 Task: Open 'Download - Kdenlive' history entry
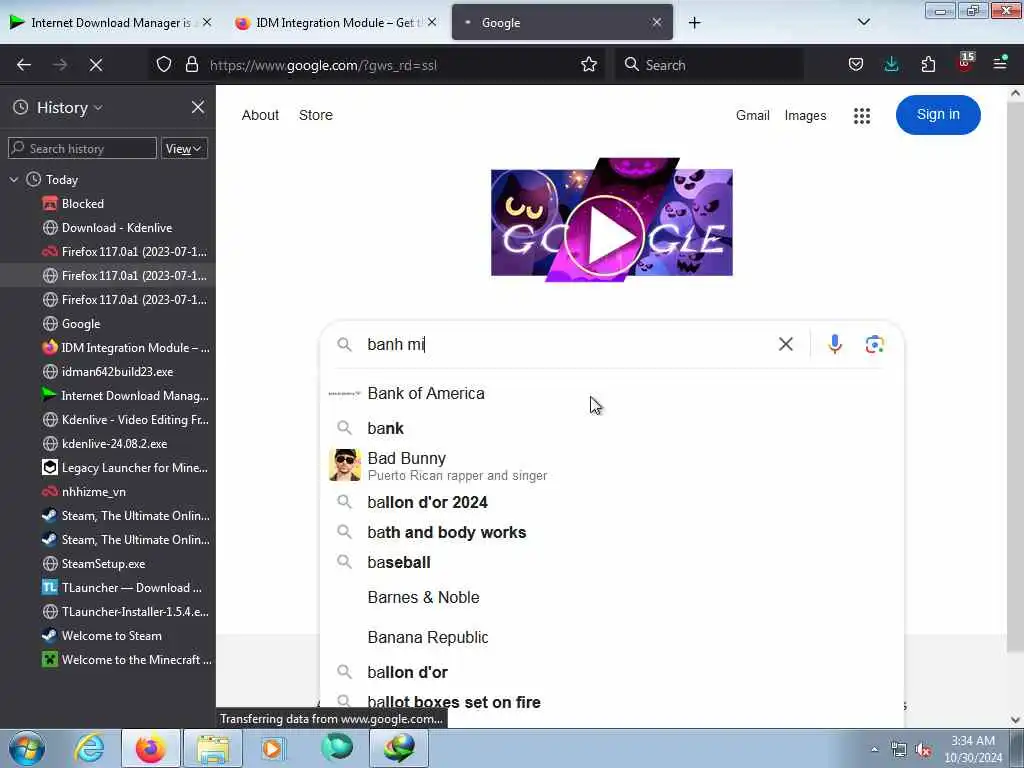click(x=117, y=228)
